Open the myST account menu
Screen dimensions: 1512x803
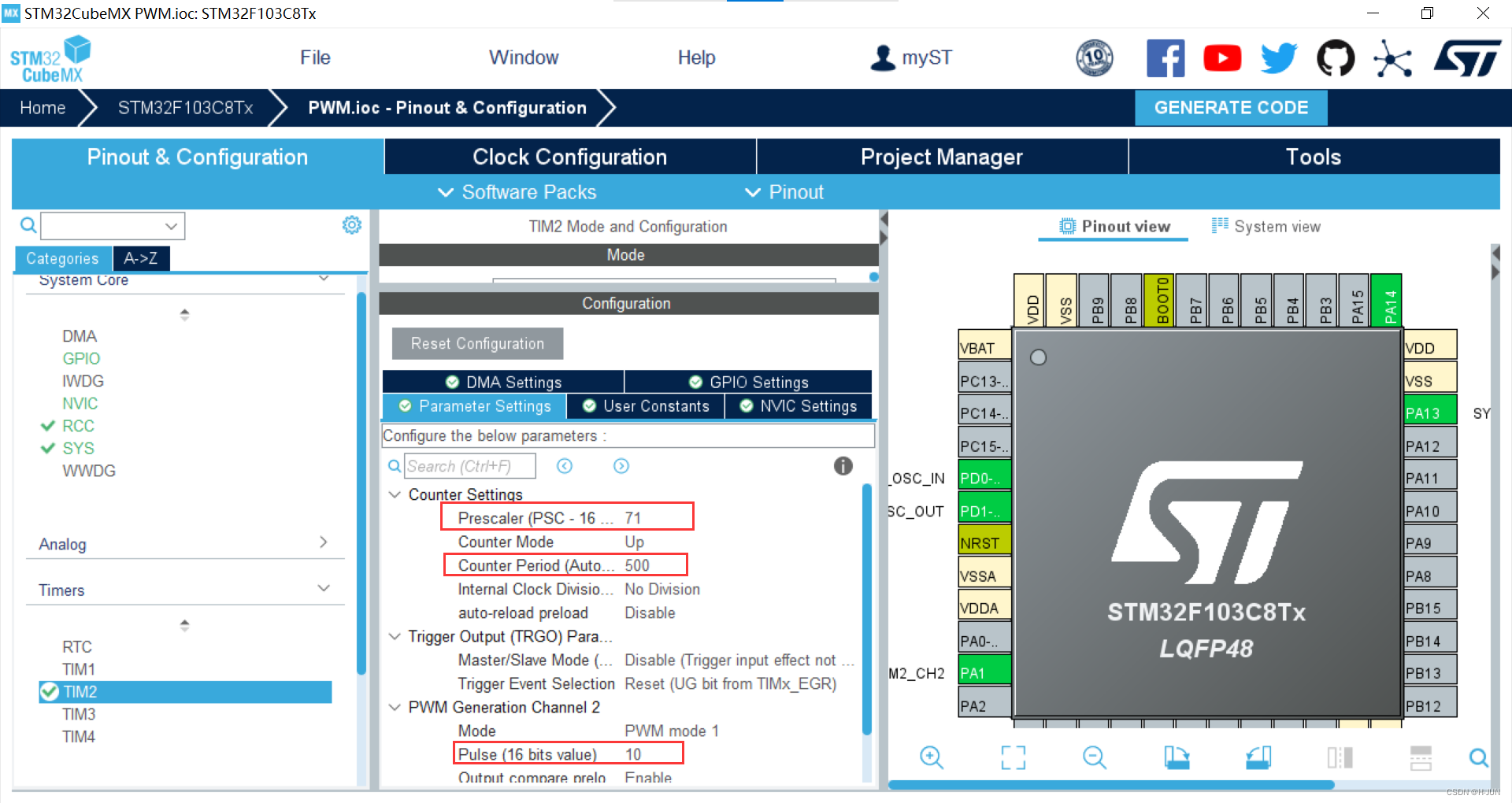[911, 57]
